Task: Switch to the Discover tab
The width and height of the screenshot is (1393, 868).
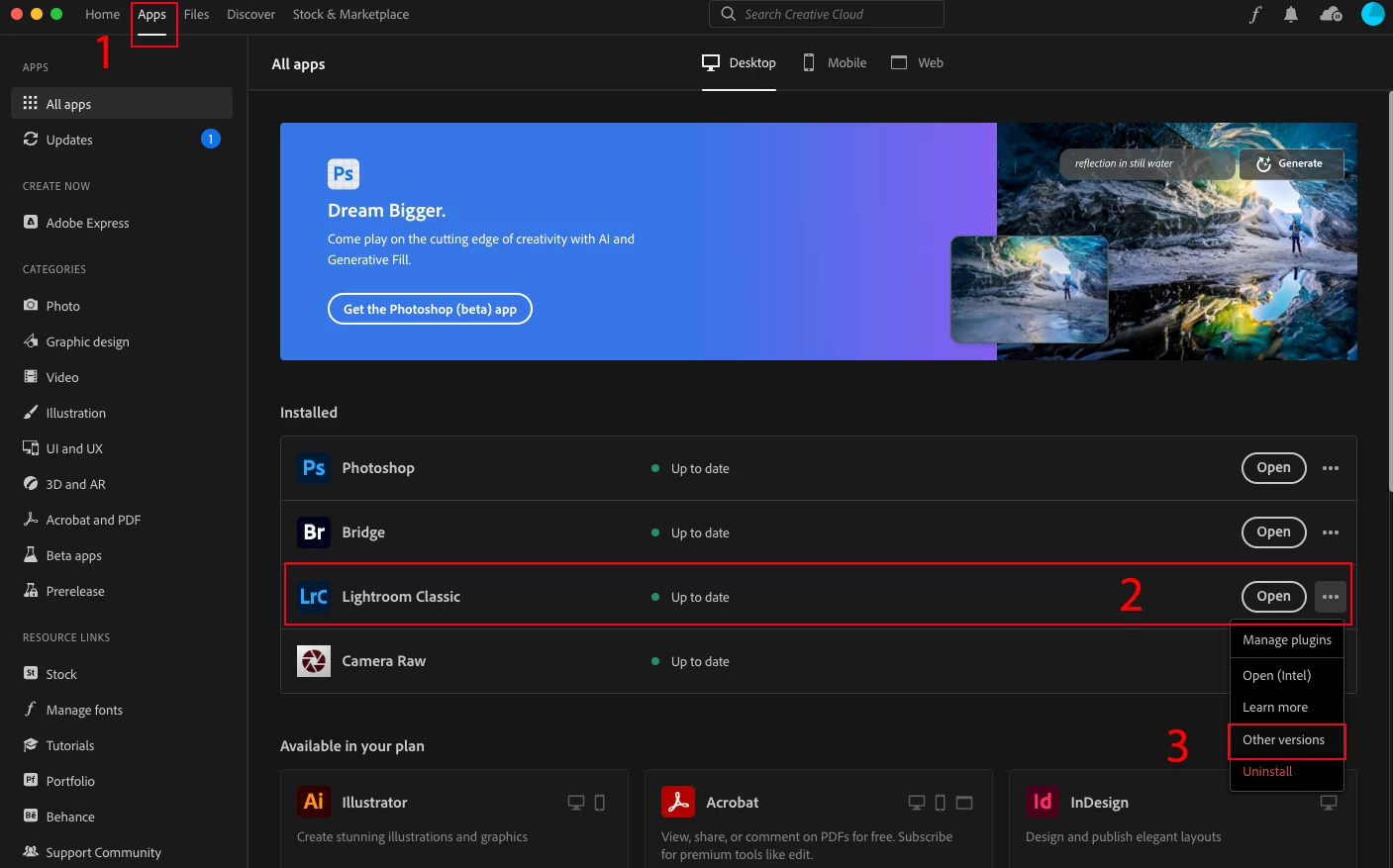Action: click(250, 14)
